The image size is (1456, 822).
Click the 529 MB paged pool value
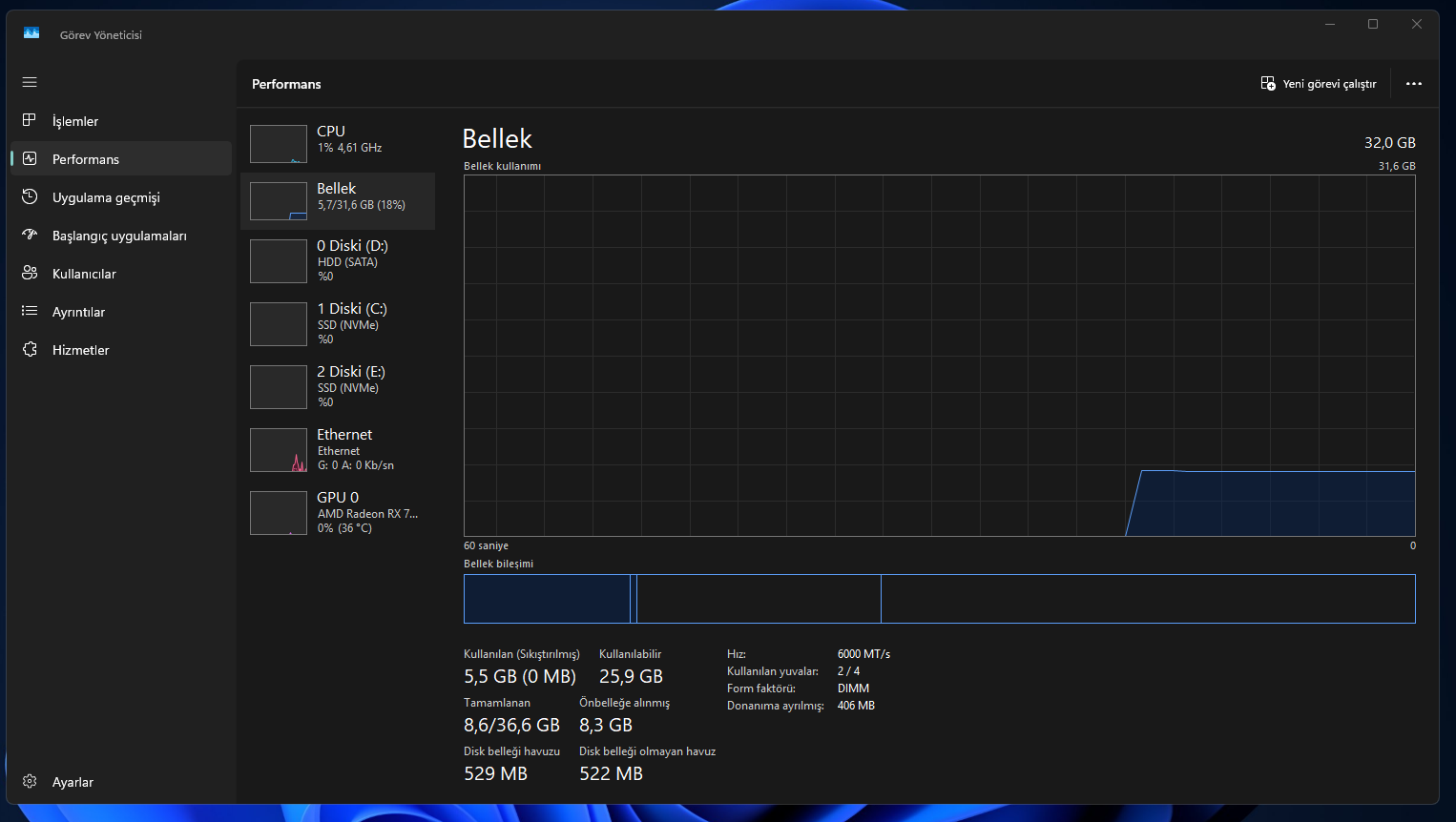point(495,773)
